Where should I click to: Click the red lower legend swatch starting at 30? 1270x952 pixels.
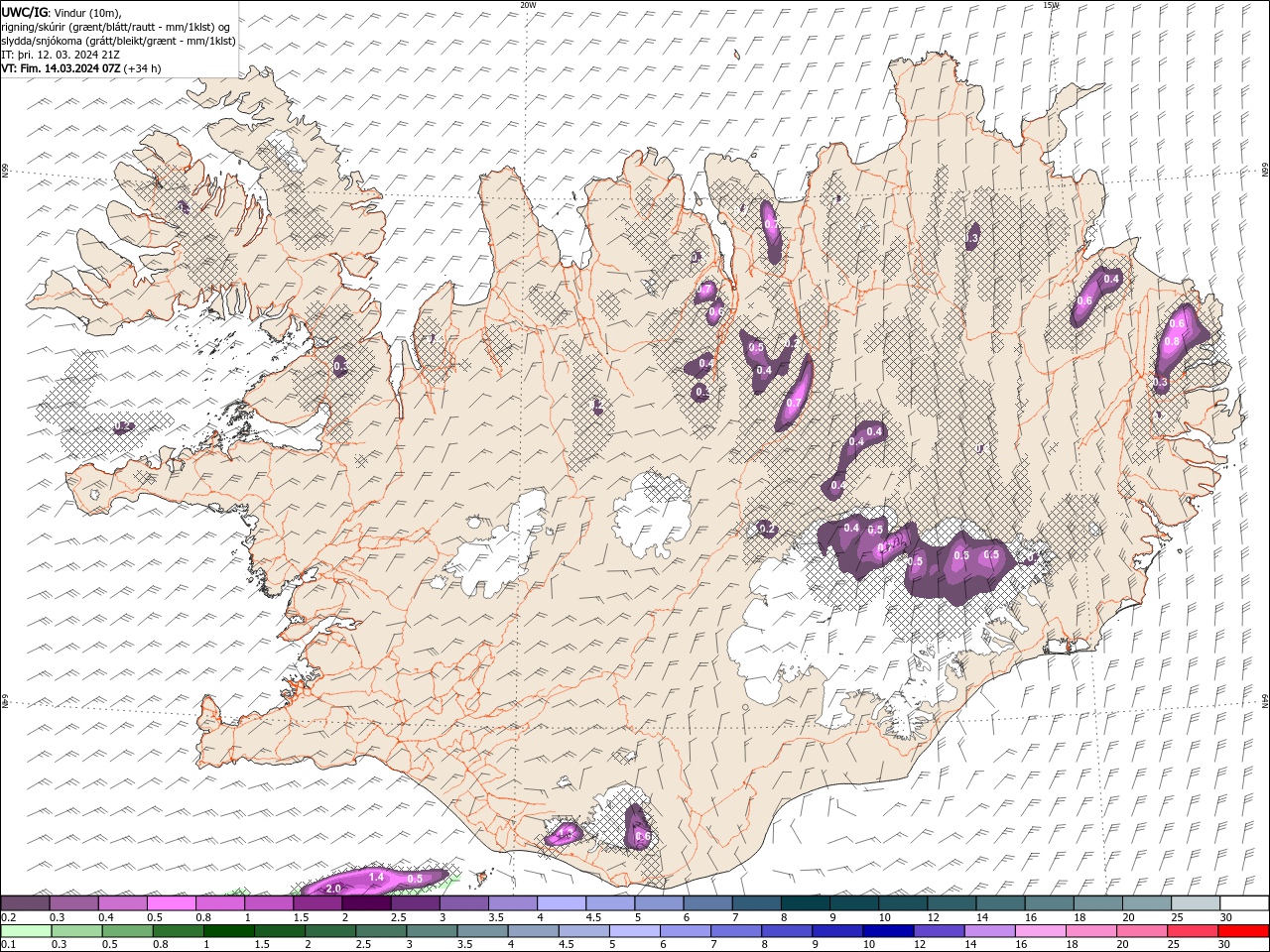(1243, 931)
